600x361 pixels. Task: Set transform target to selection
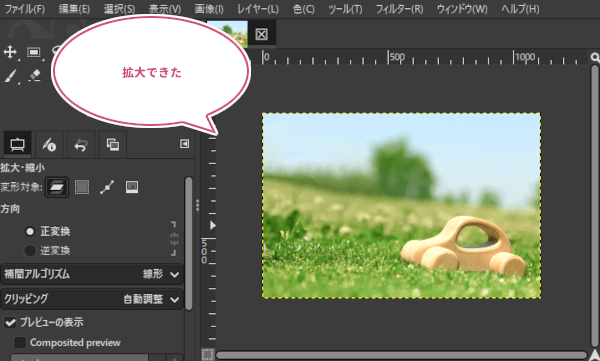82,187
